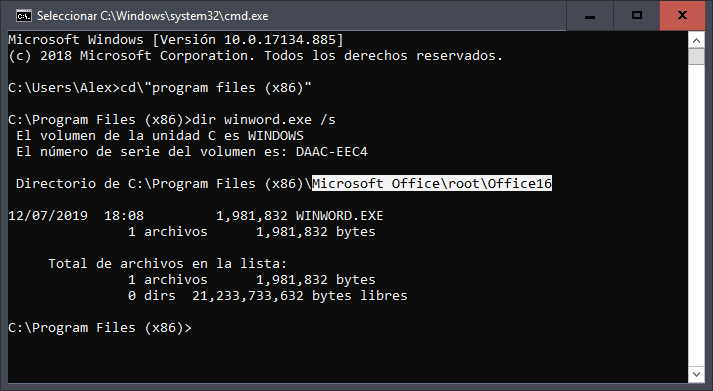Click the cmd.exe icon in title bar
Viewport: 713px width, 391px height.
click(24, 16)
